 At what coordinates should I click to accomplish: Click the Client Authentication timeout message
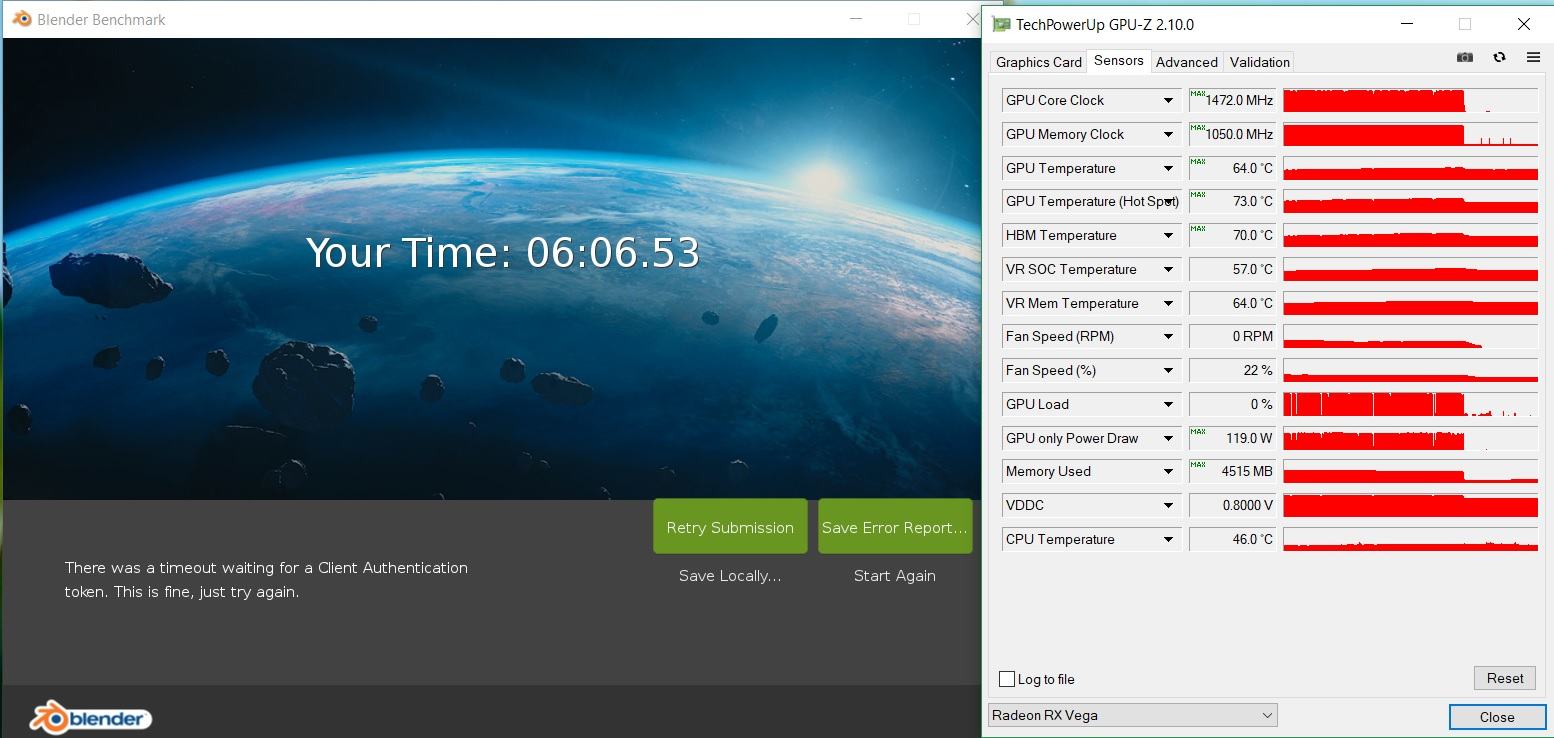pyautogui.click(x=266, y=580)
